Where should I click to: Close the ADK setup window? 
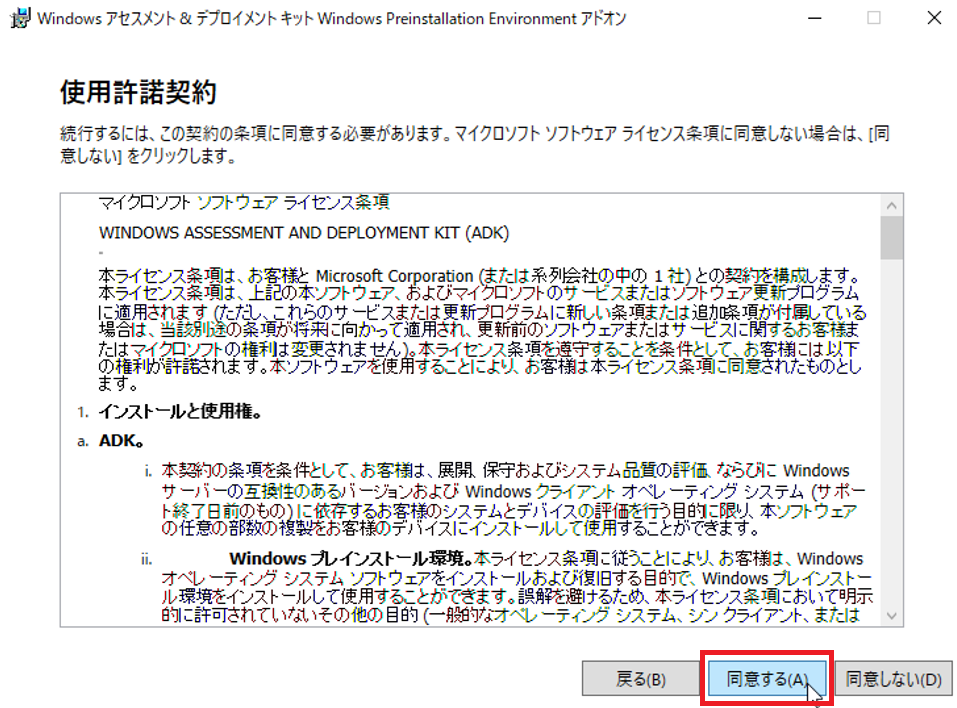(934, 18)
